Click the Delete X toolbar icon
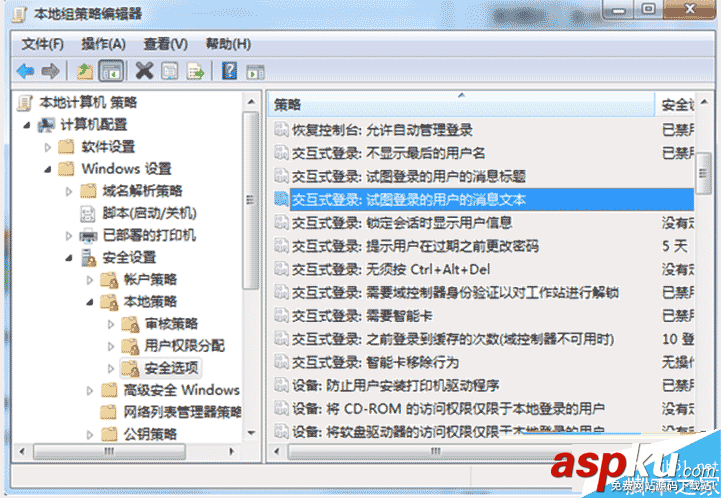The height and width of the screenshot is (498, 721). (144, 71)
